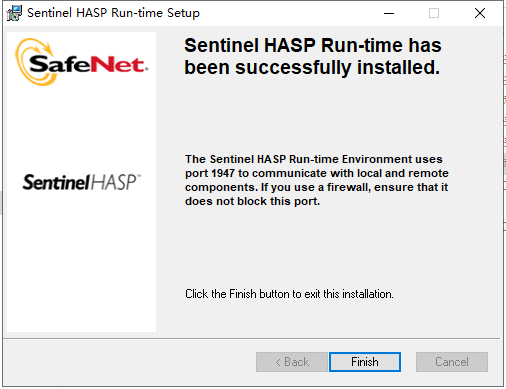Click the 'HASP' portion of SentinelHASP logo

115,182
